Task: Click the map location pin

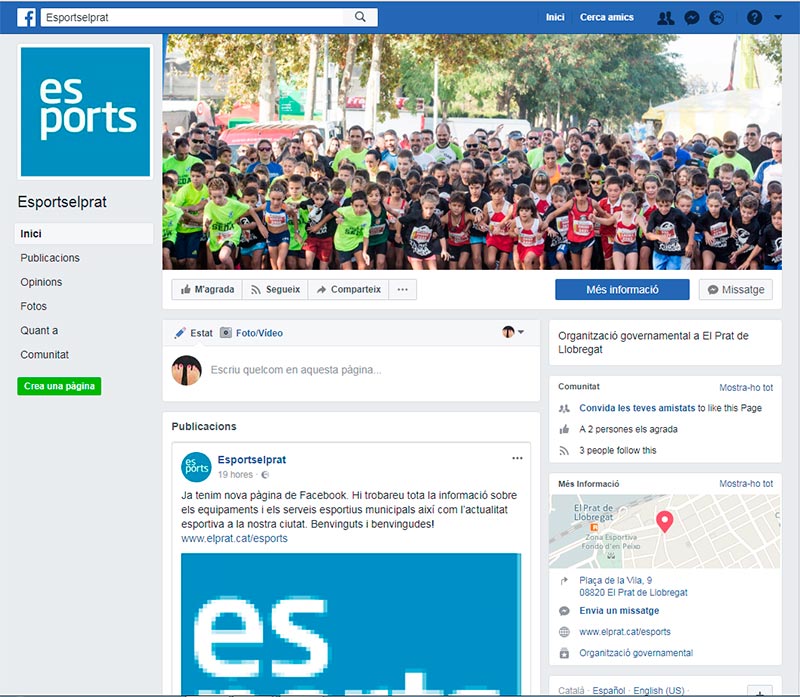Action: coord(664,522)
